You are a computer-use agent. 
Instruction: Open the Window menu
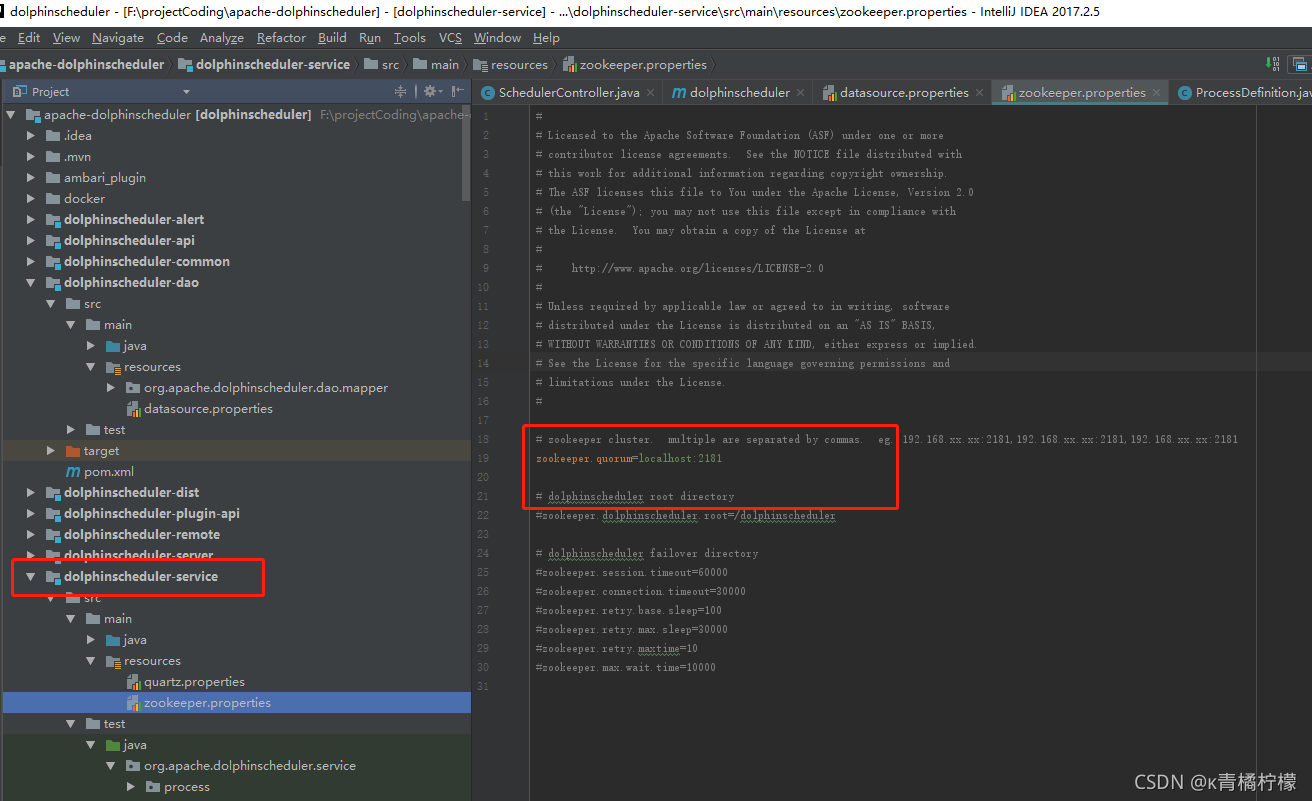click(x=497, y=38)
